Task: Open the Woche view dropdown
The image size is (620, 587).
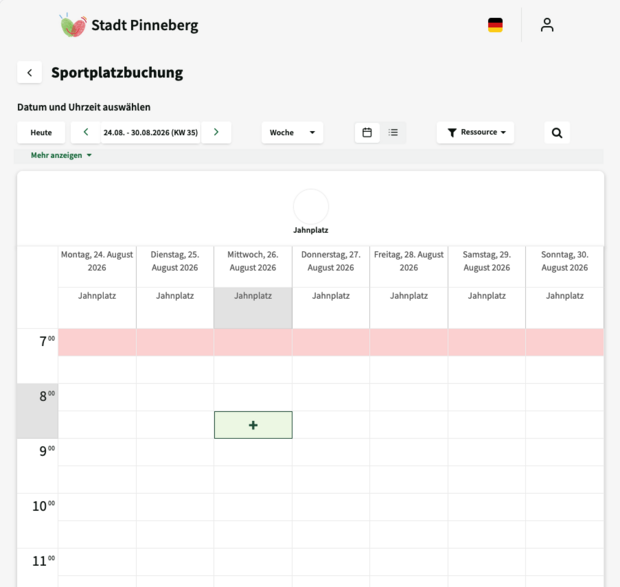Action: pyautogui.click(x=292, y=132)
